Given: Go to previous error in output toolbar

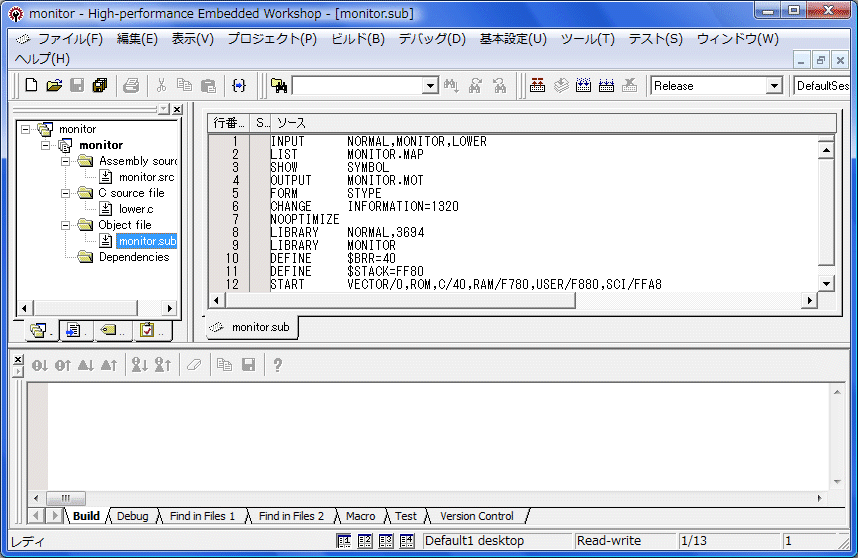Looking at the screenshot, I should coord(63,365).
